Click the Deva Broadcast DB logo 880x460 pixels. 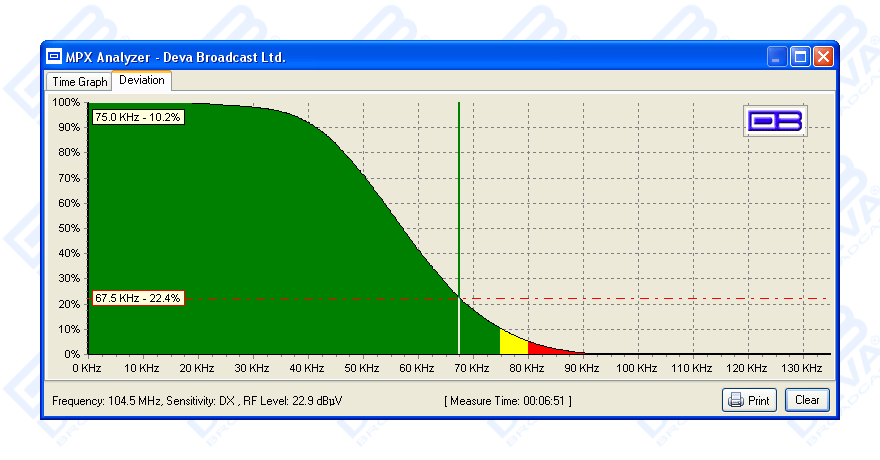(775, 121)
